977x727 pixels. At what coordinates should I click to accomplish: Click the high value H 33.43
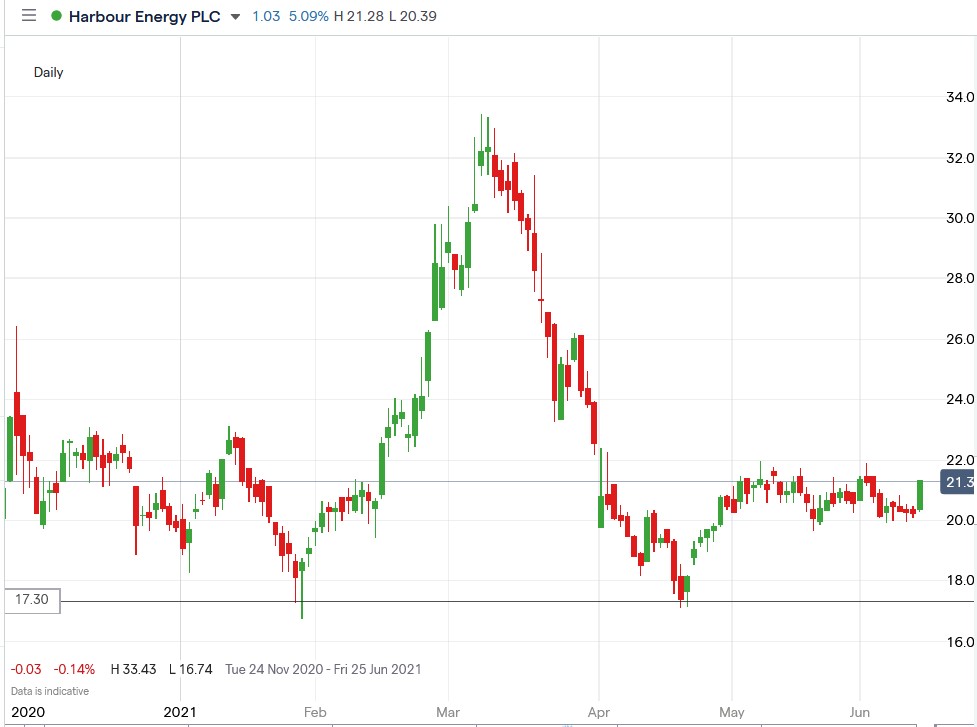(134, 669)
